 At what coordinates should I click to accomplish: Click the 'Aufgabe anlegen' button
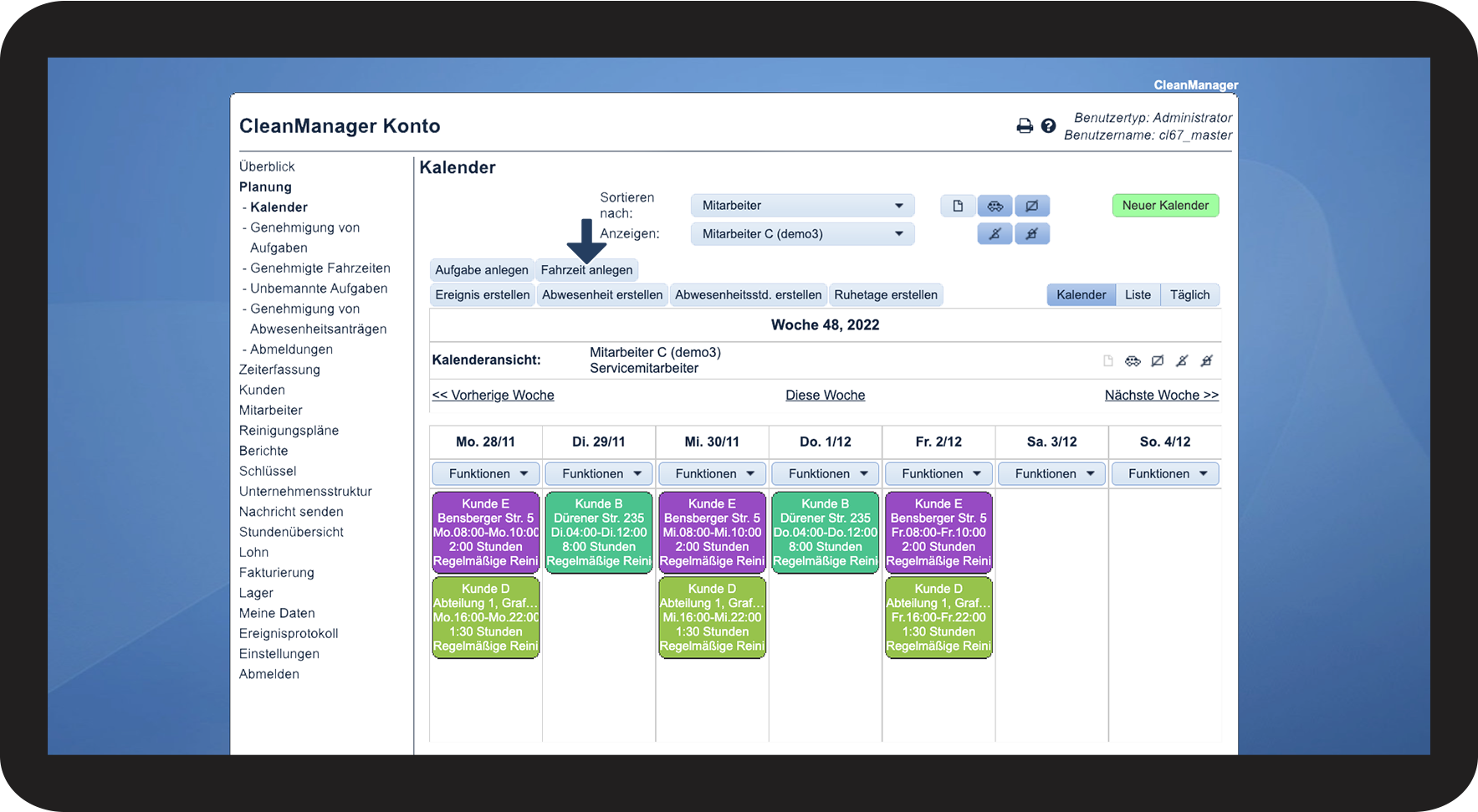[x=482, y=270]
